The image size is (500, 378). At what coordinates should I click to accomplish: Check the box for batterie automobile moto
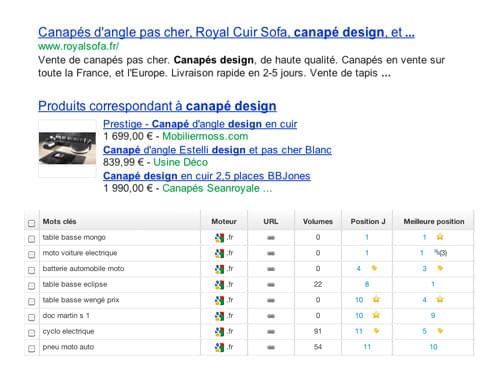pyautogui.click(x=31, y=270)
